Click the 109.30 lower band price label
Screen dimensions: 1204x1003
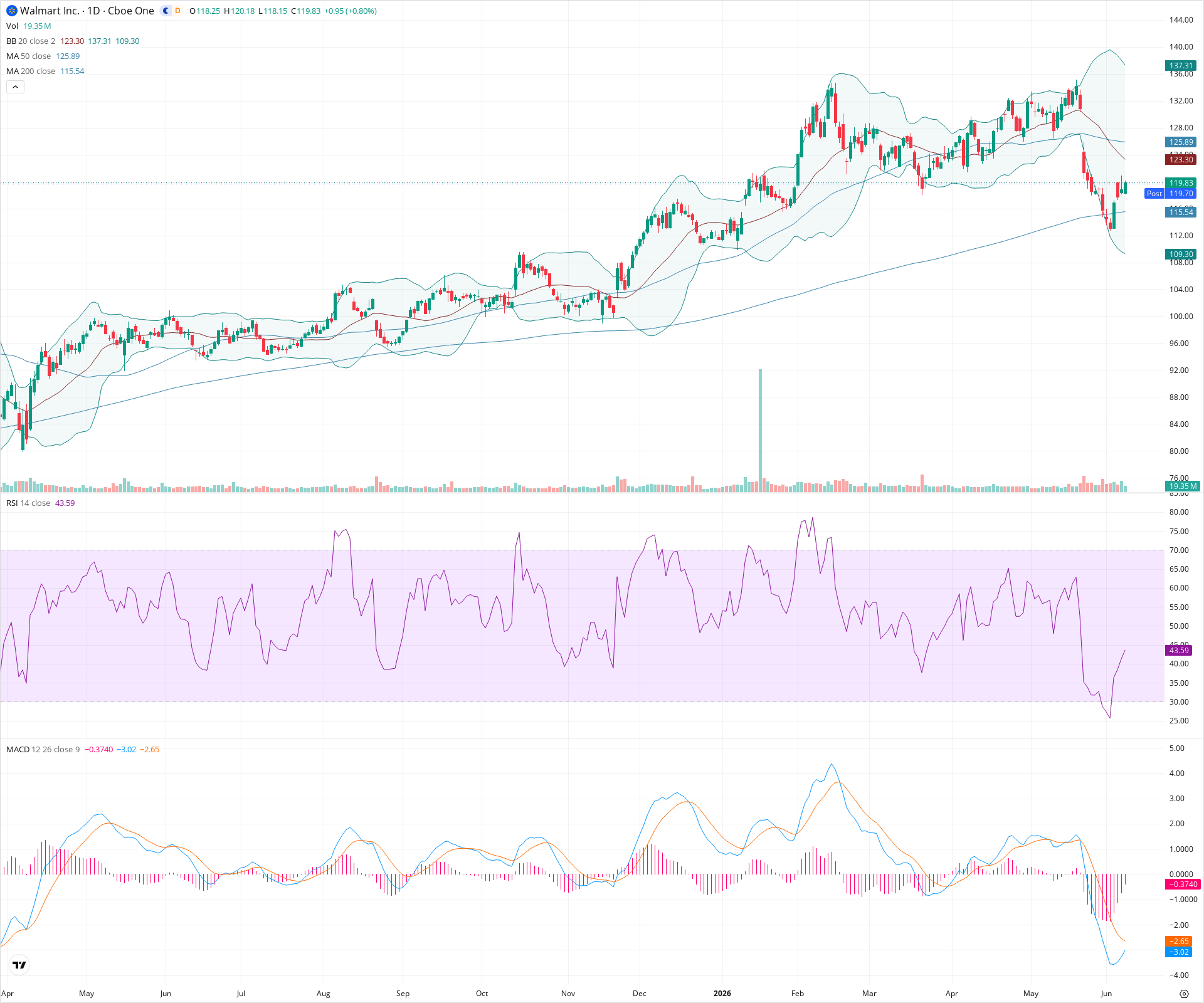(1181, 255)
